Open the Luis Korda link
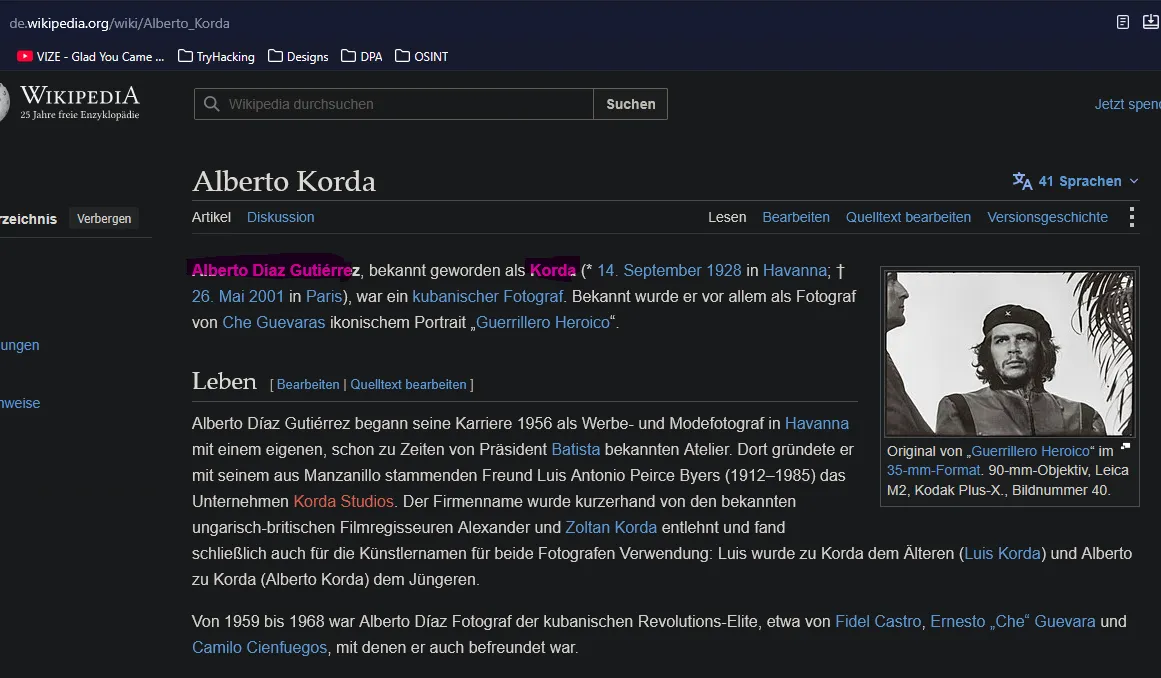The height and width of the screenshot is (678, 1161). coord(1003,553)
